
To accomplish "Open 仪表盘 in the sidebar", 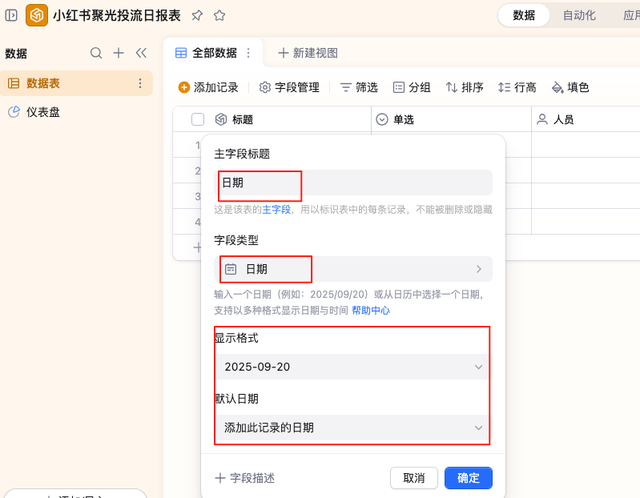I will click(43, 112).
